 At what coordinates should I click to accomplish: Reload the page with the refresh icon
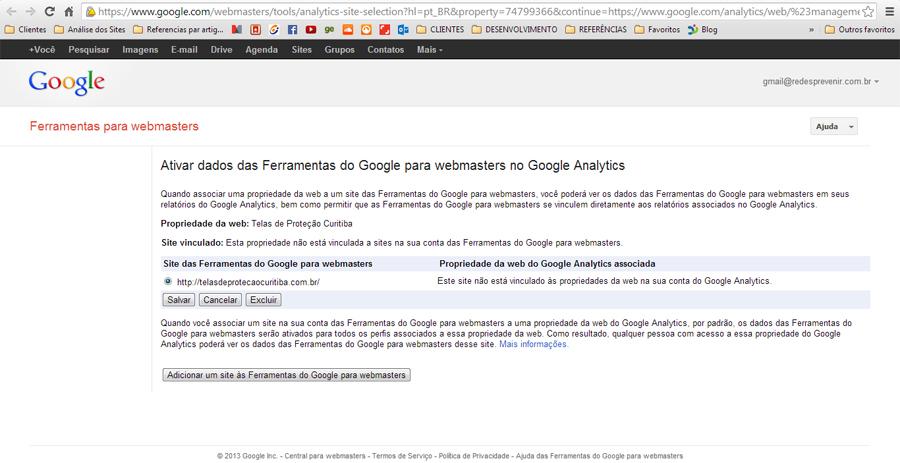coord(50,11)
